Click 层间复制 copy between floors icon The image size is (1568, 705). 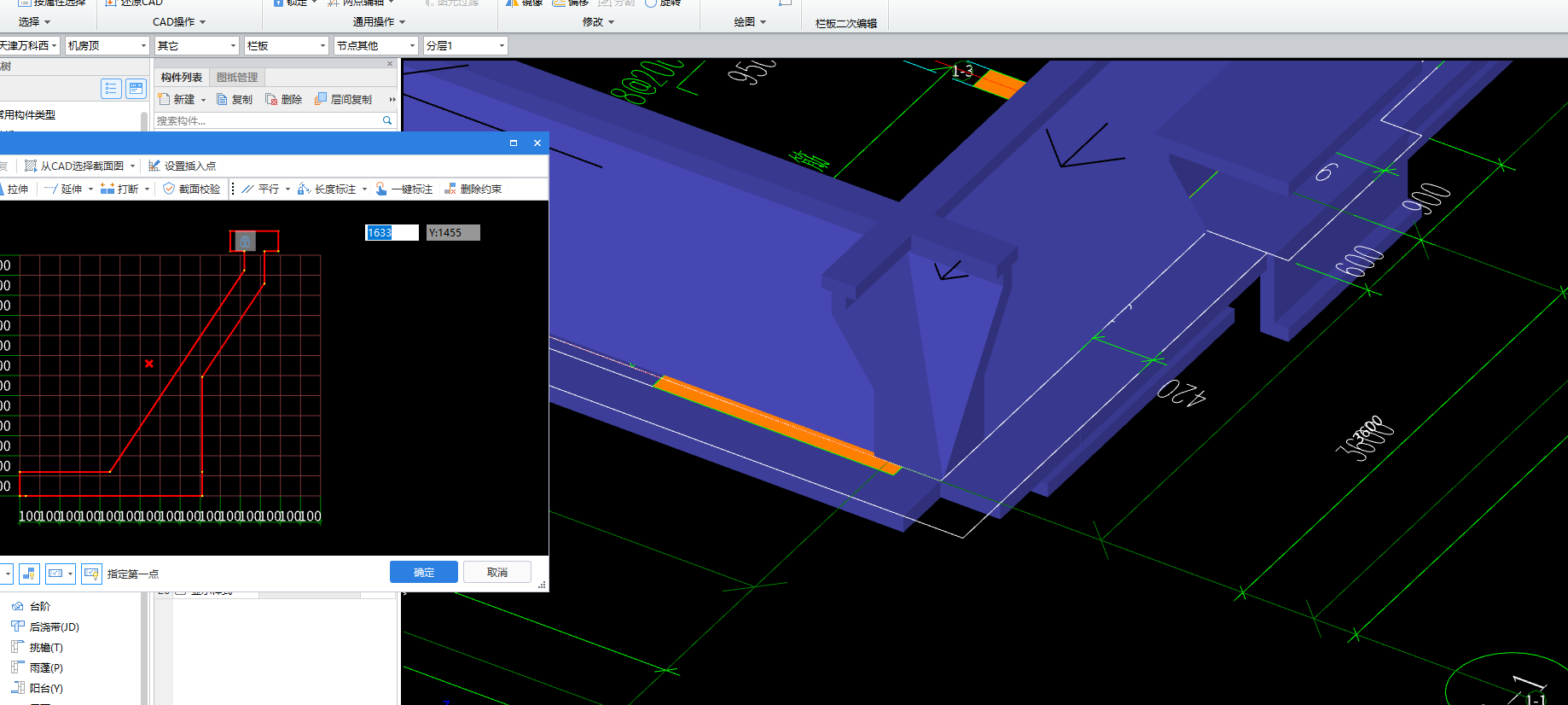click(x=321, y=99)
